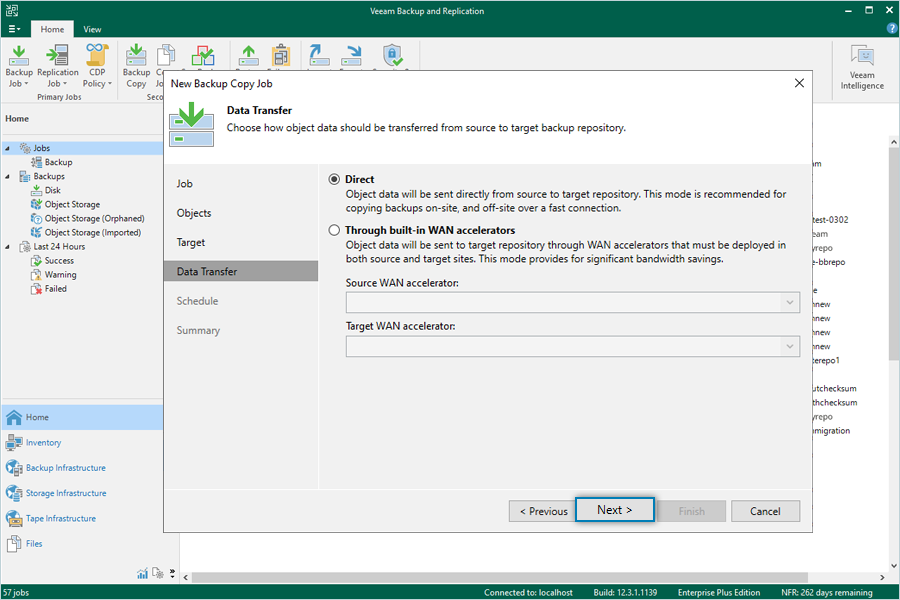The image size is (900, 600).
Task: Click the "Connected to: localhost" status text
Action: coord(528,593)
